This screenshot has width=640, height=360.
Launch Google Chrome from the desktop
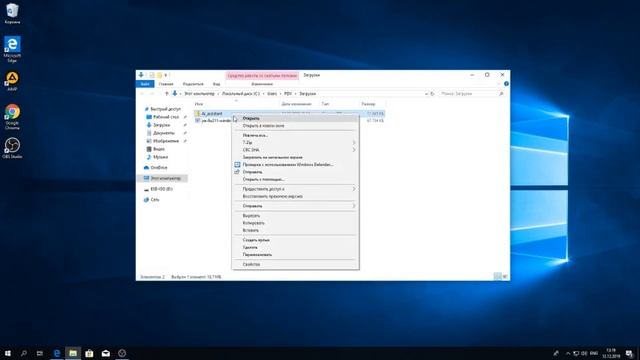(12, 117)
